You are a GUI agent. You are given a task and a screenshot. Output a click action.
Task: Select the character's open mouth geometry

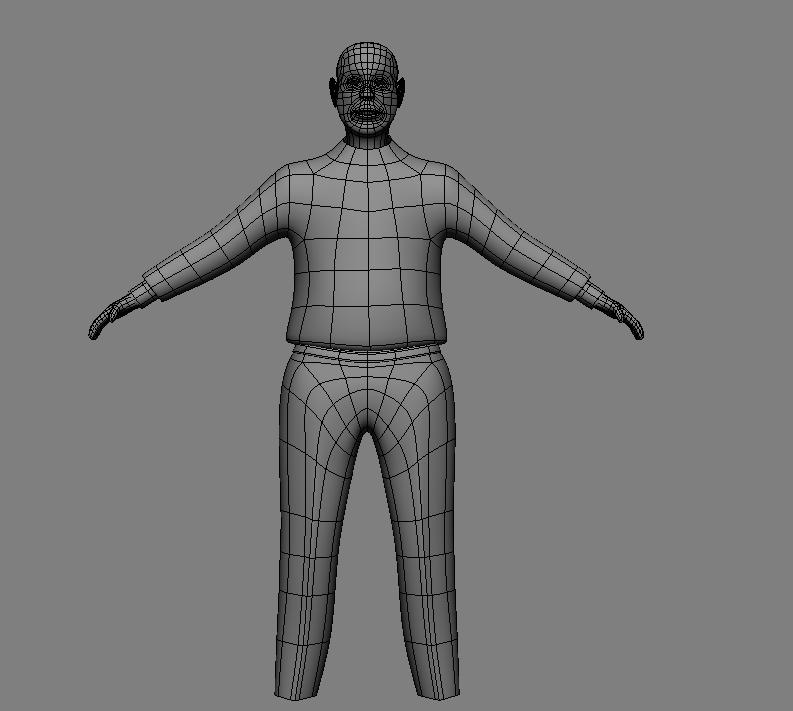(x=368, y=115)
